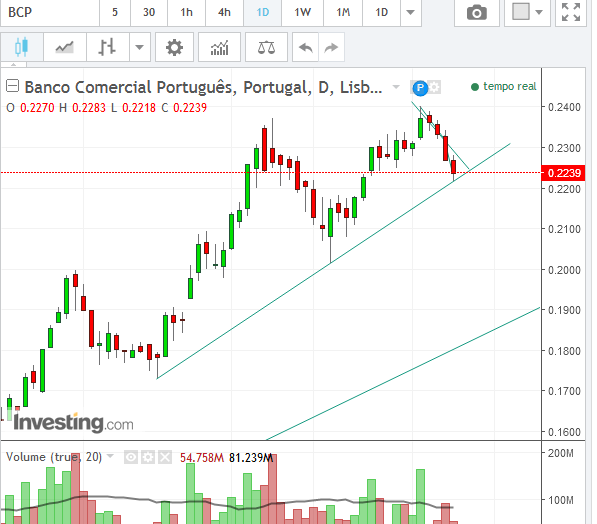Open the chart layout selector square
The width and height of the screenshot is (597, 524).
(x=521, y=12)
